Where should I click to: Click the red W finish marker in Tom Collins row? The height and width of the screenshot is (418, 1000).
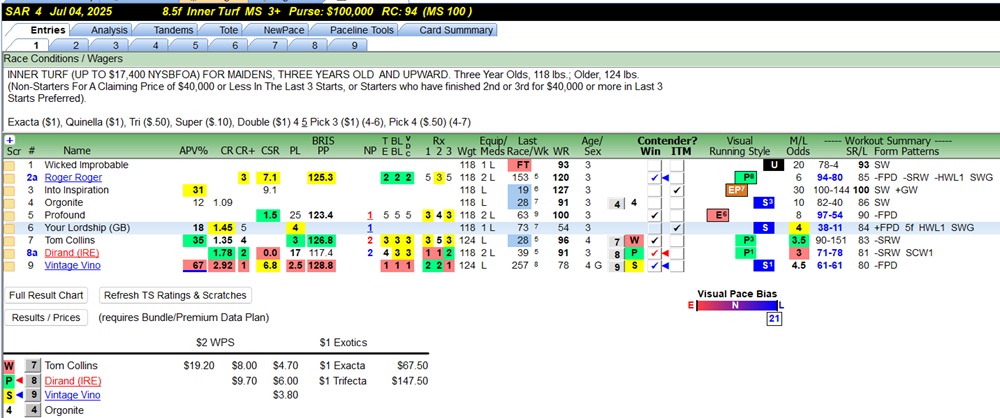click(x=633, y=241)
